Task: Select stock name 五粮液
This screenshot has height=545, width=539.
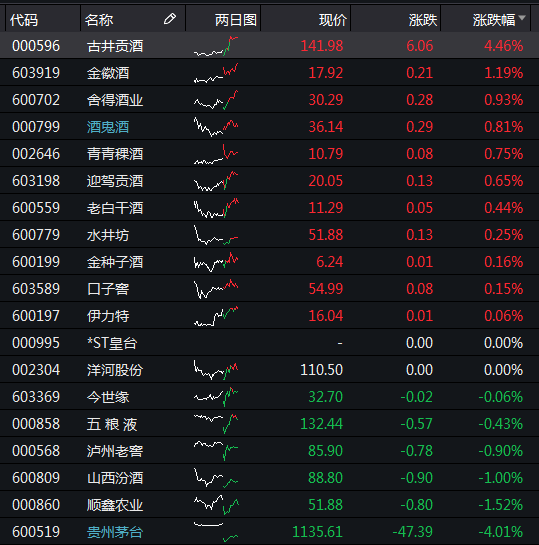Action: click(x=112, y=424)
